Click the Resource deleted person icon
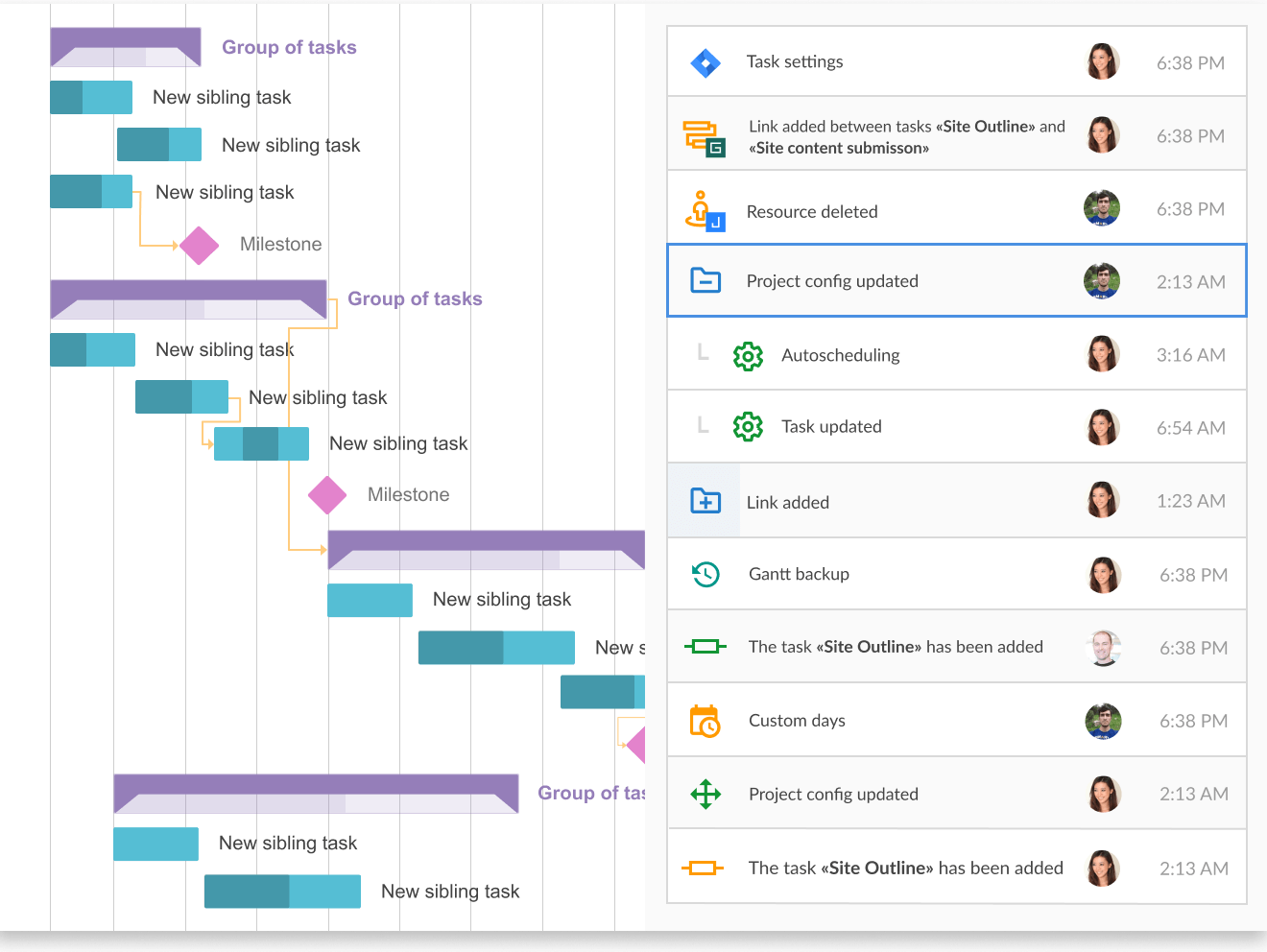This screenshot has height=952, width=1267. pos(705,211)
